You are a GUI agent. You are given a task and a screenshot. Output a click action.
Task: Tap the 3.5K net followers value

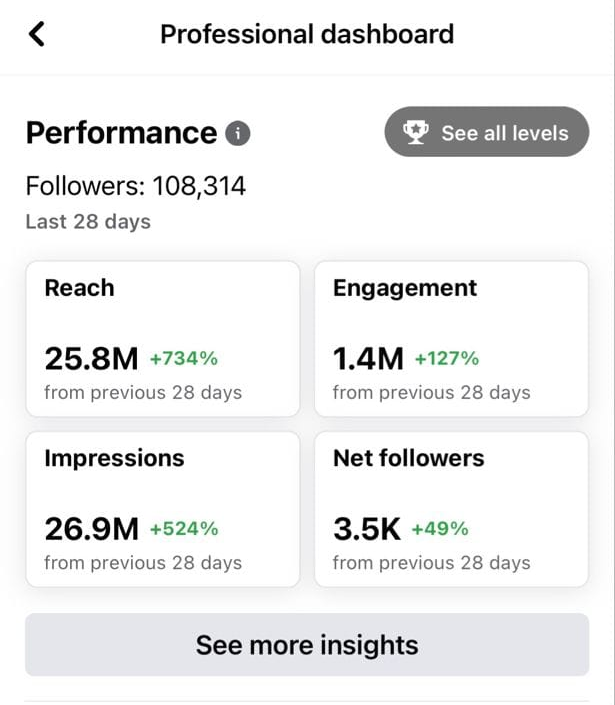click(367, 528)
